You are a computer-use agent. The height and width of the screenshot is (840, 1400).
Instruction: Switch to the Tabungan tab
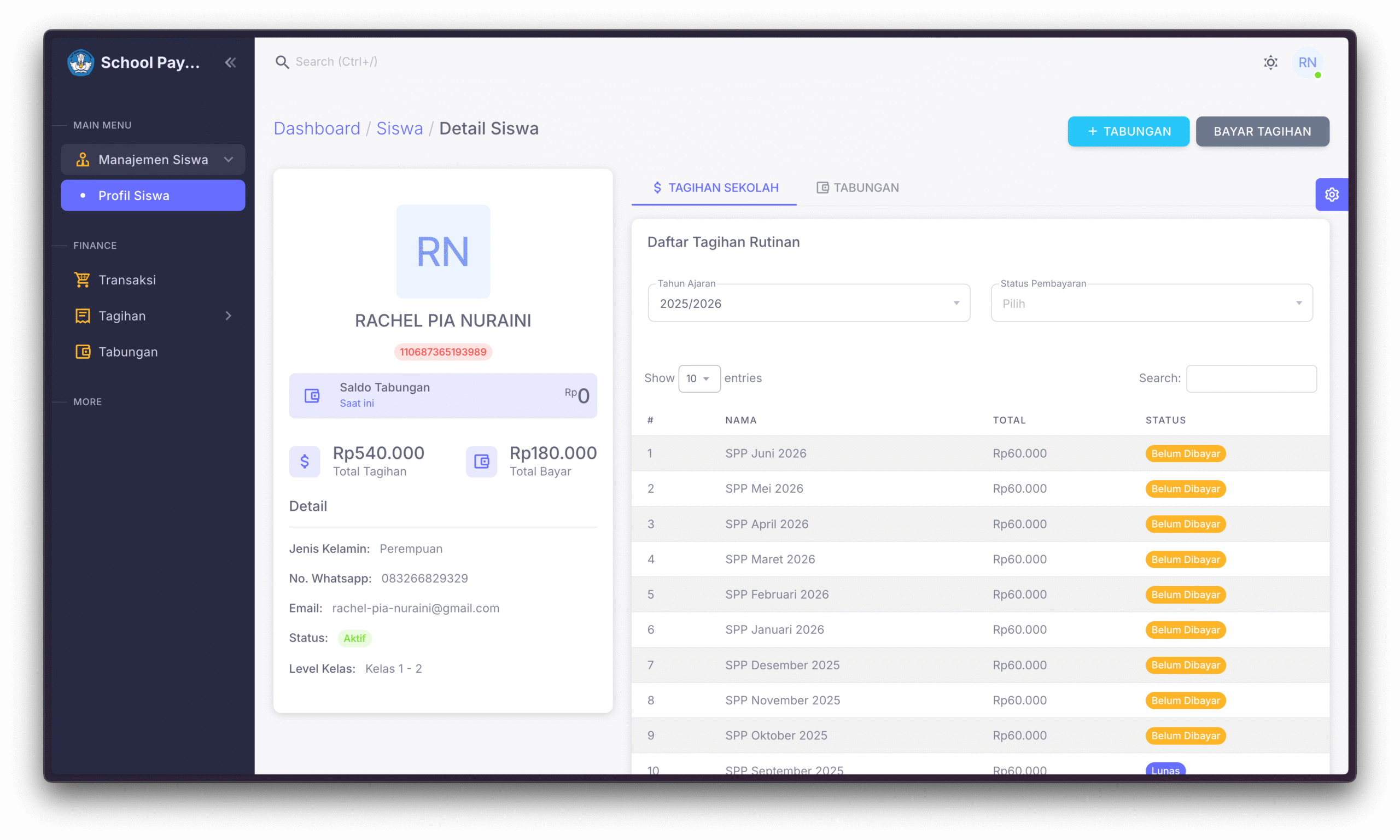click(857, 188)
